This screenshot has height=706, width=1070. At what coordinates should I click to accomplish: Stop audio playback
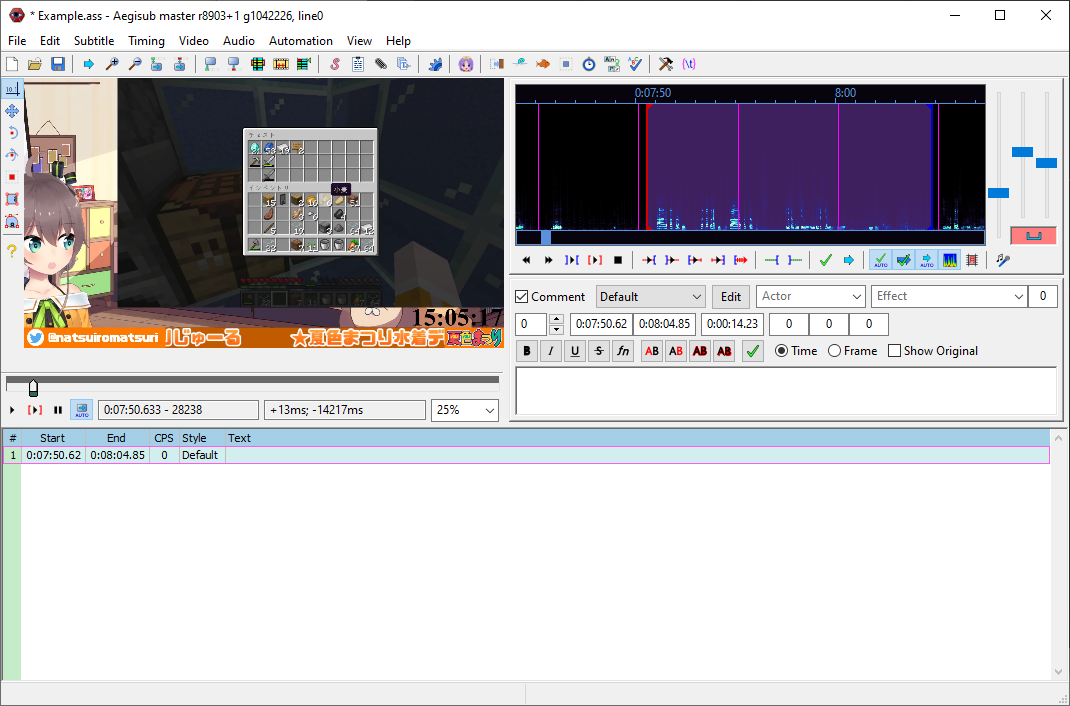click(x=618, y=260)
